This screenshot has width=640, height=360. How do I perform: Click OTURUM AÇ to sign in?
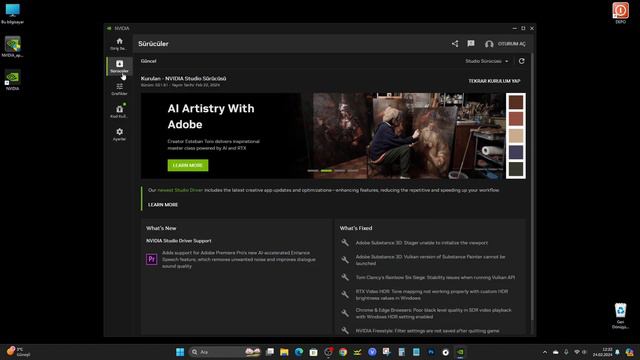point(511,44)
